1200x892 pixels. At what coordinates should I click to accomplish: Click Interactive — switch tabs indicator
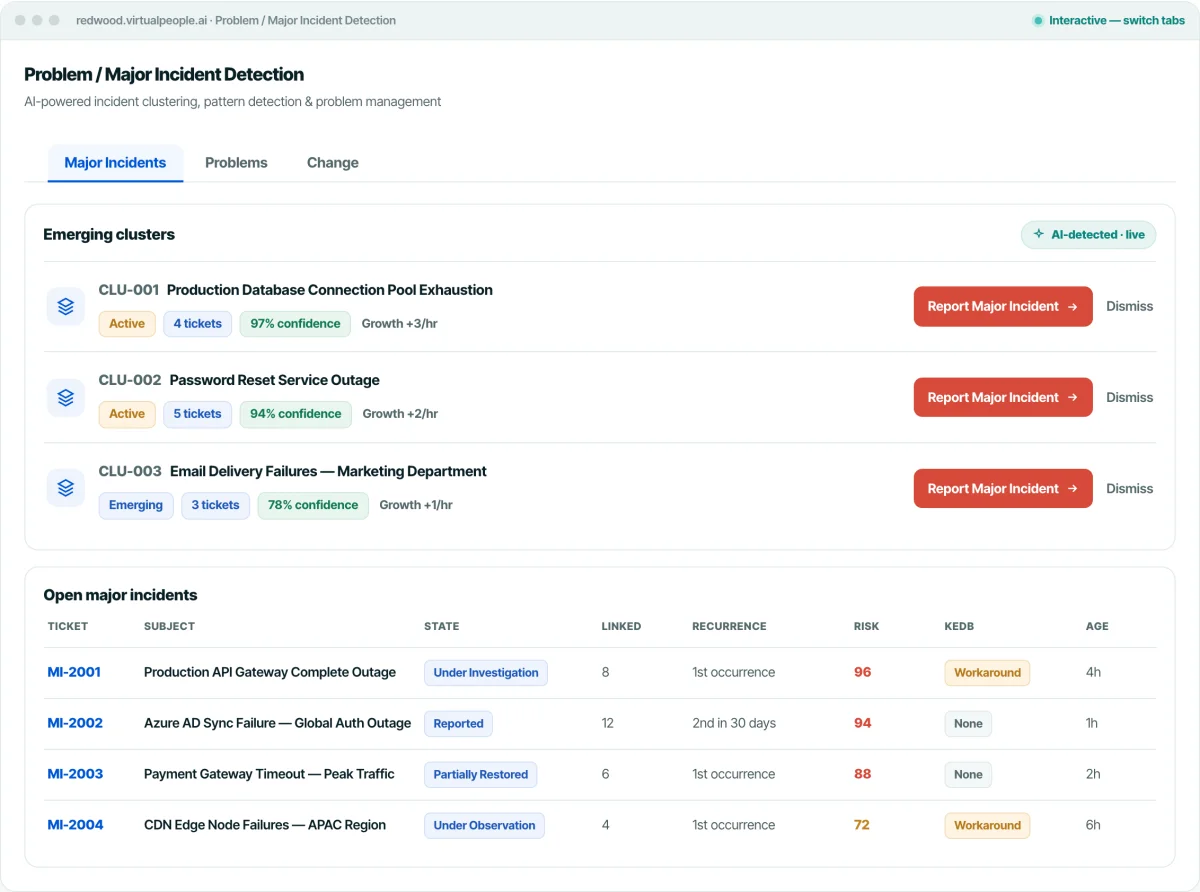click(x=1109, y=20)
